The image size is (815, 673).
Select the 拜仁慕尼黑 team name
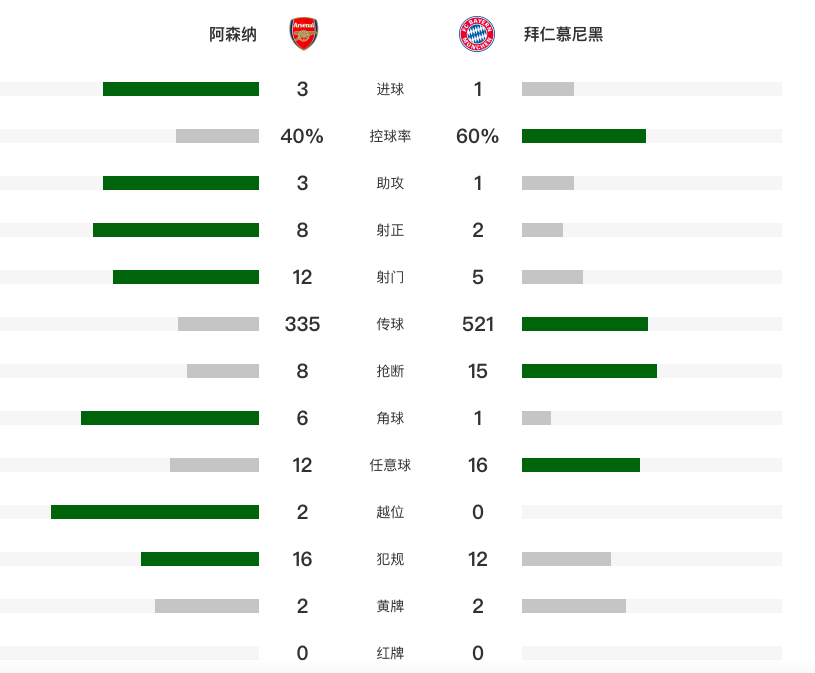click(x=563, y=34)
